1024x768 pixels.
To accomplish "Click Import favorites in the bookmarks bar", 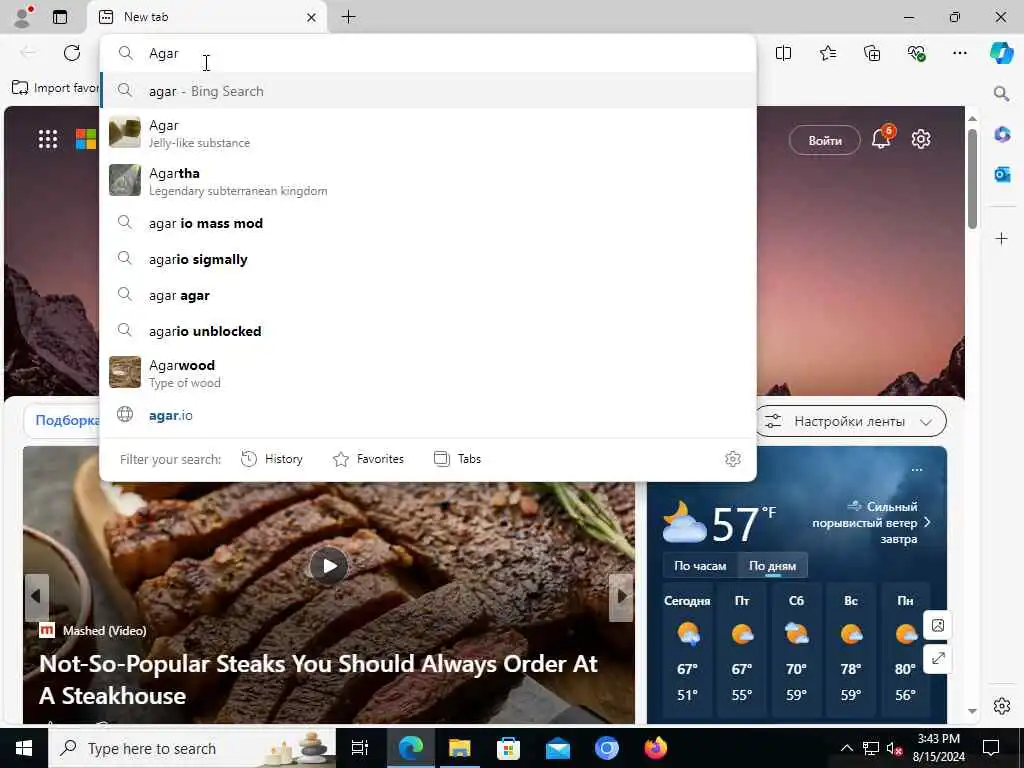I will point(56,88).
